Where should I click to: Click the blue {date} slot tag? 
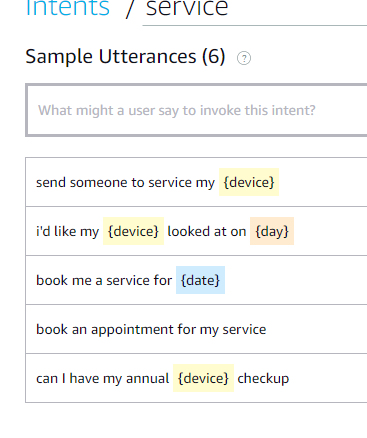[x=200, y=280]
